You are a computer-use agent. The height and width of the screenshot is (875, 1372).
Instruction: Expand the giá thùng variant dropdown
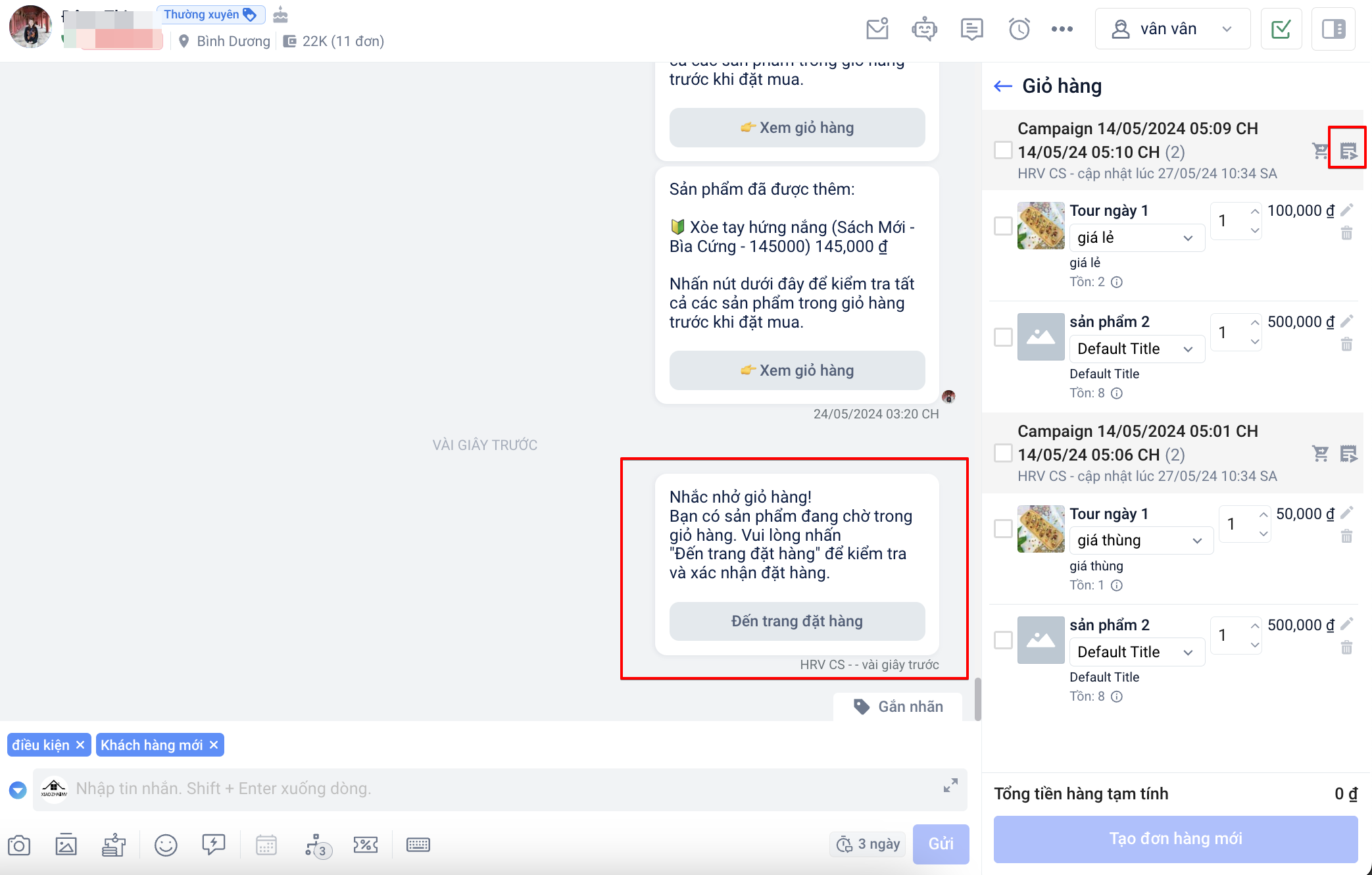[1140, 540]
